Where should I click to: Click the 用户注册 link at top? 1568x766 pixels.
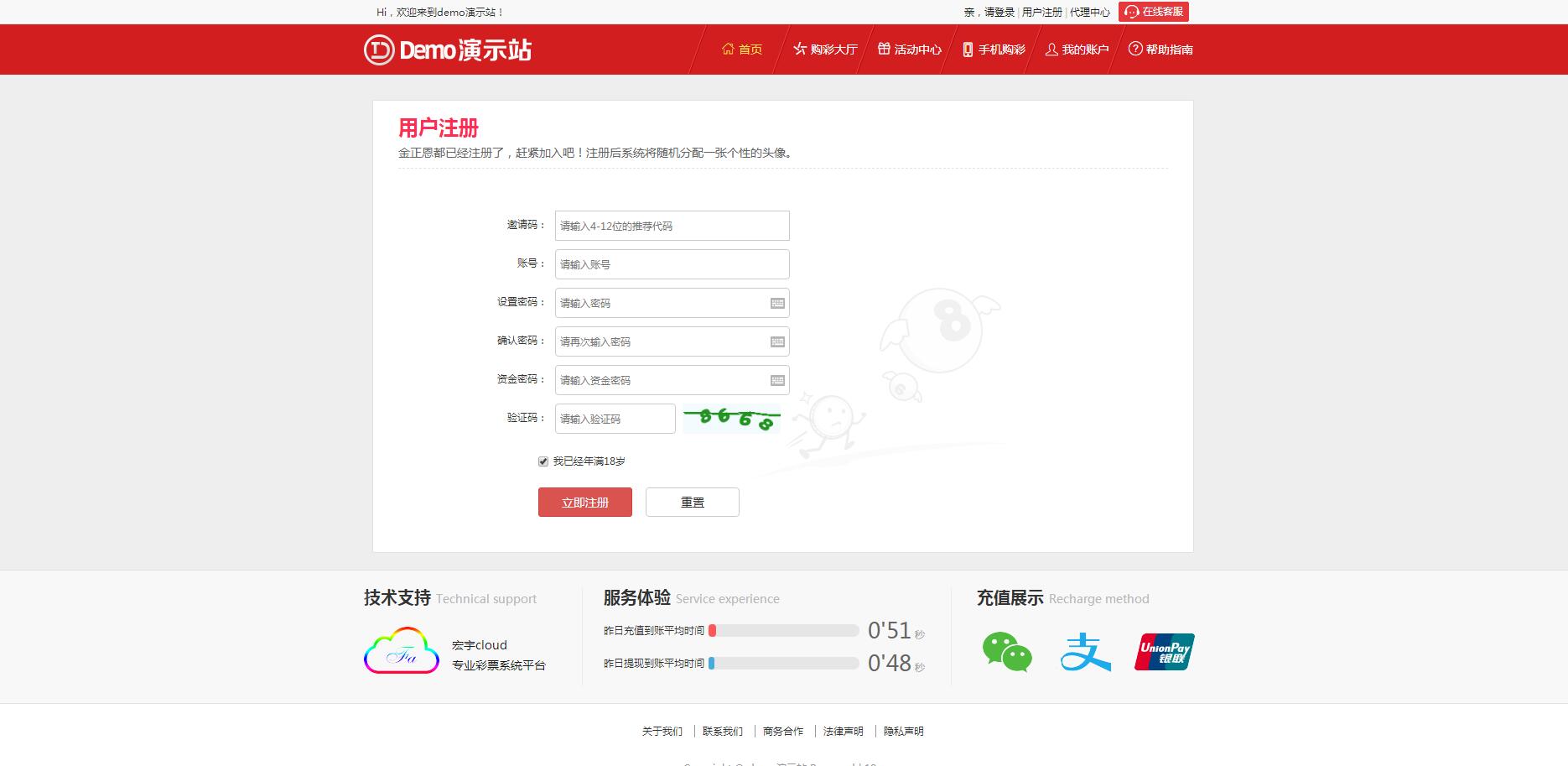point(1042,13)
